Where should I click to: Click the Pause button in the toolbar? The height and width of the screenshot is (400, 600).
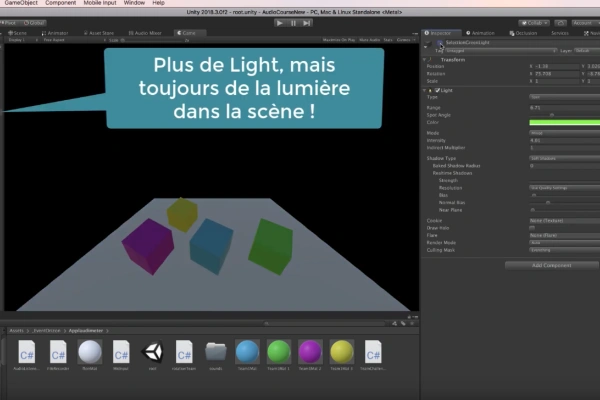pyautogui.click(x=292, y=22)
